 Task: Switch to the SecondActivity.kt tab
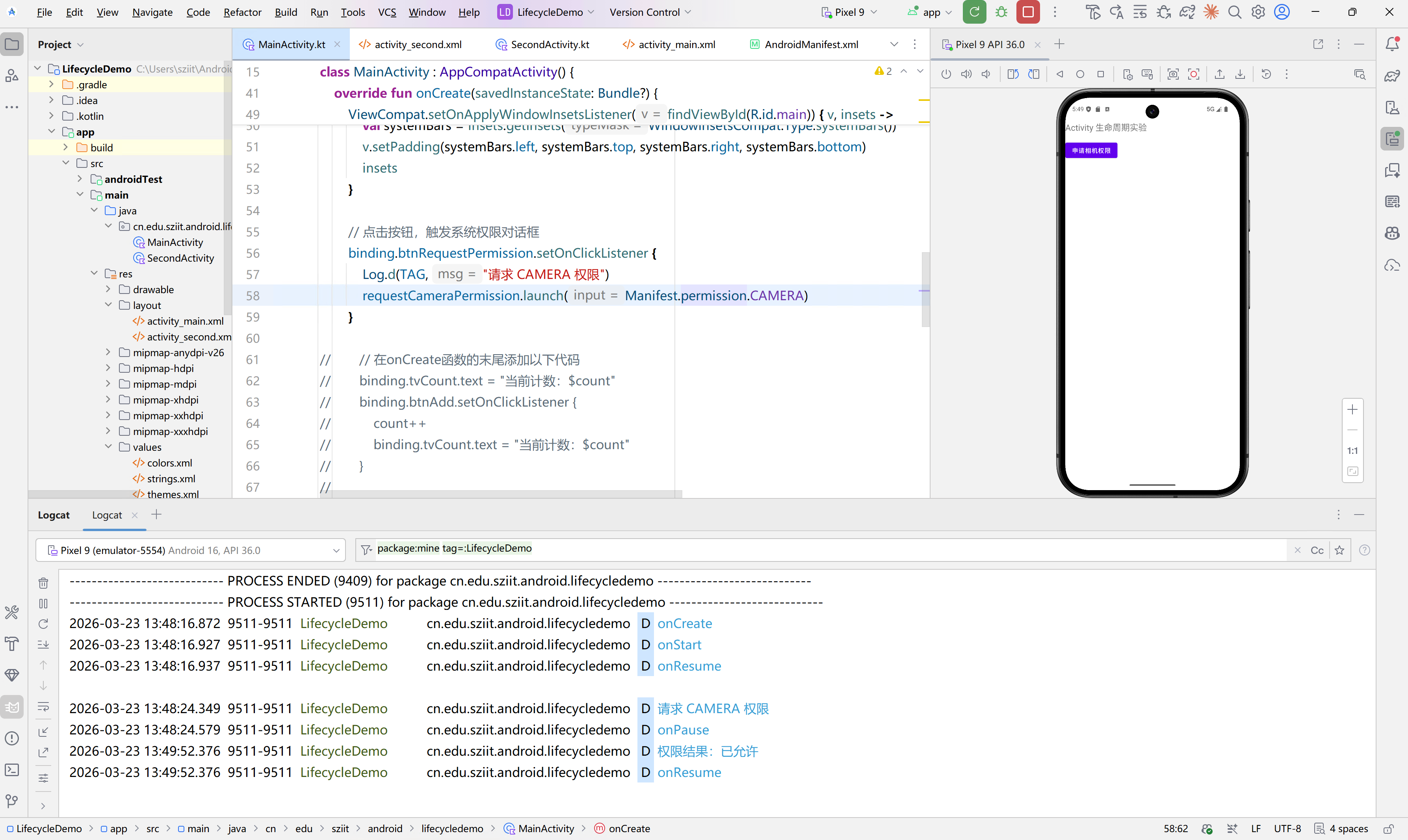pyautogui.click(x=543, y=44)
